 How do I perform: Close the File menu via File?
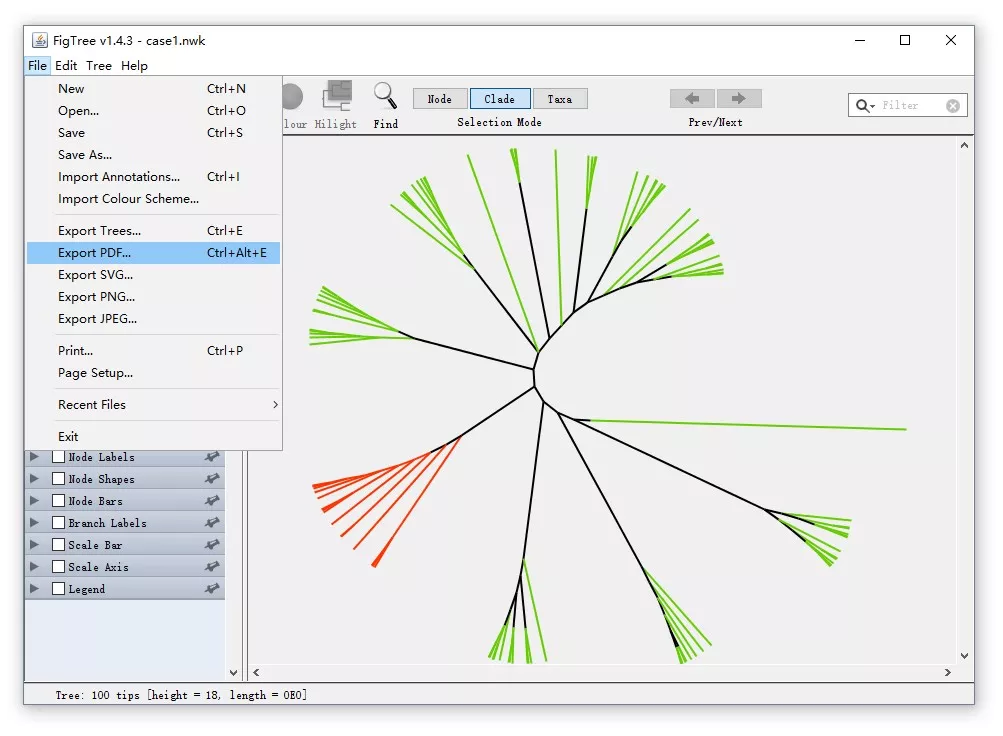coord(37,65)
